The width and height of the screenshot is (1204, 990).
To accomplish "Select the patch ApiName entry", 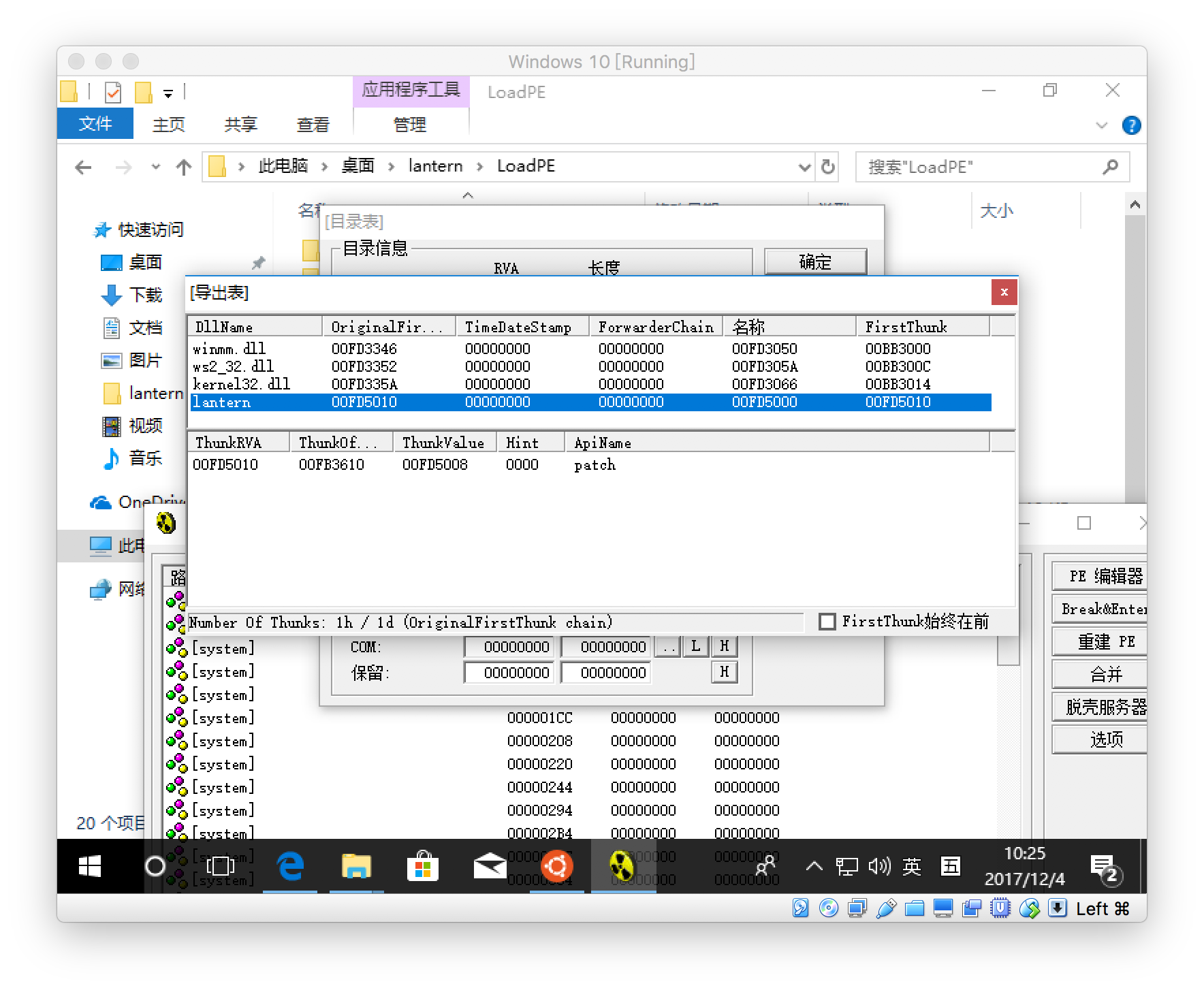I will point(595,464).
